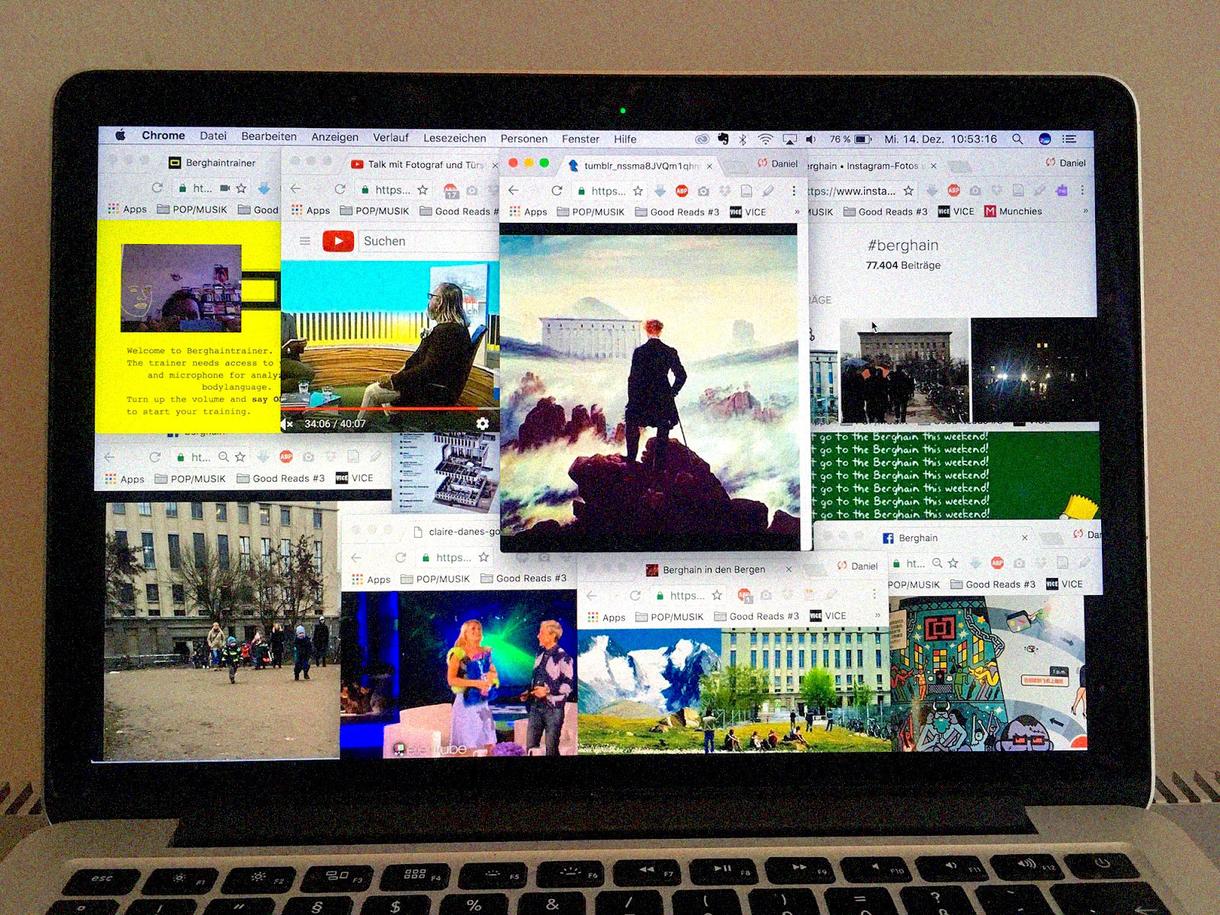Expand bookmarks overflow chevron in Instagram window
Image resolution: width=1220 pixels, height=915 pixels.
(x=1086, y=212)
